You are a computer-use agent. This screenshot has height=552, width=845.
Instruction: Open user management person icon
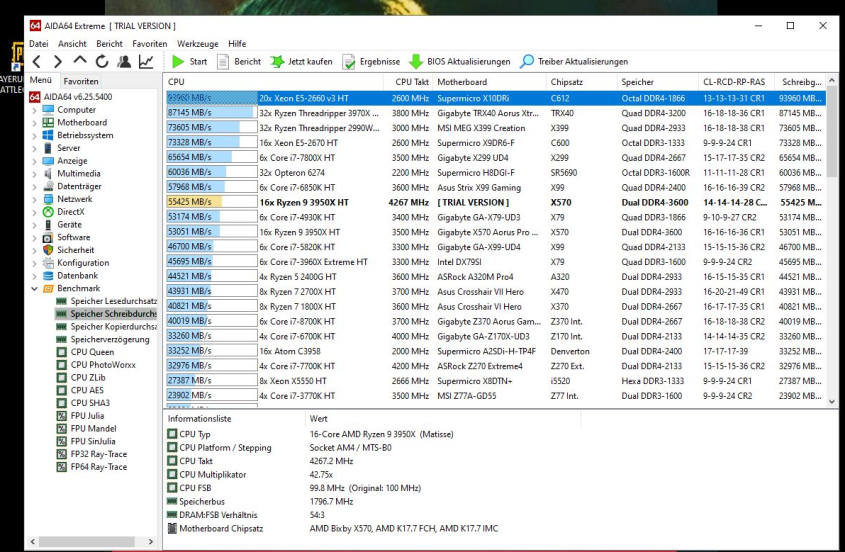coord(124,61)
